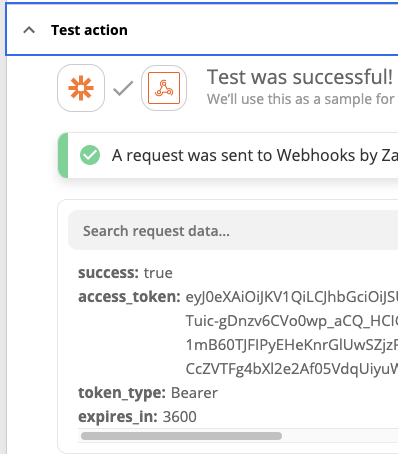The width and height of the screenshot is (398, 454).
Task: Click the request sent to Webhooks message
Action: click(x=255, y=155)
